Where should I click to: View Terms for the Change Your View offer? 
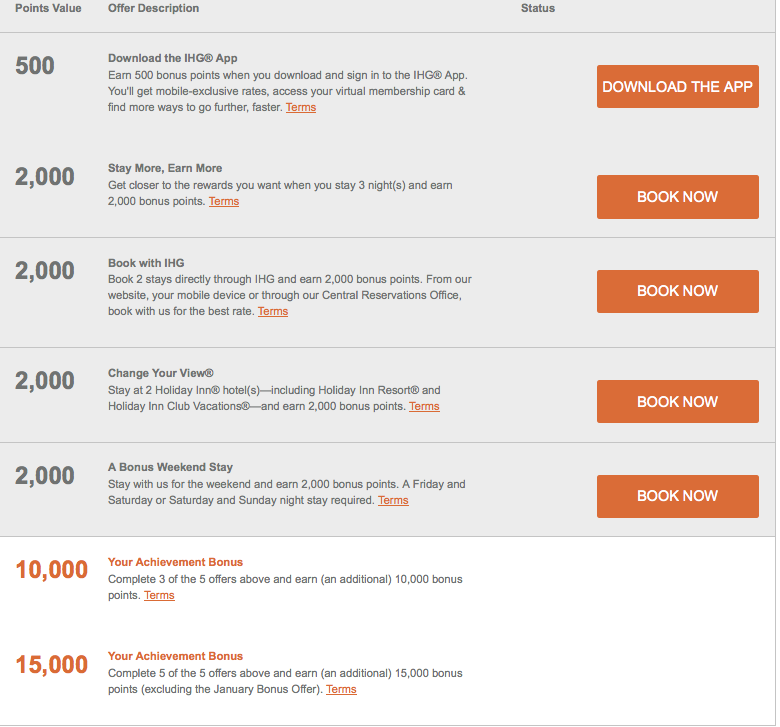pyautogui.click(x=424, y=406)
